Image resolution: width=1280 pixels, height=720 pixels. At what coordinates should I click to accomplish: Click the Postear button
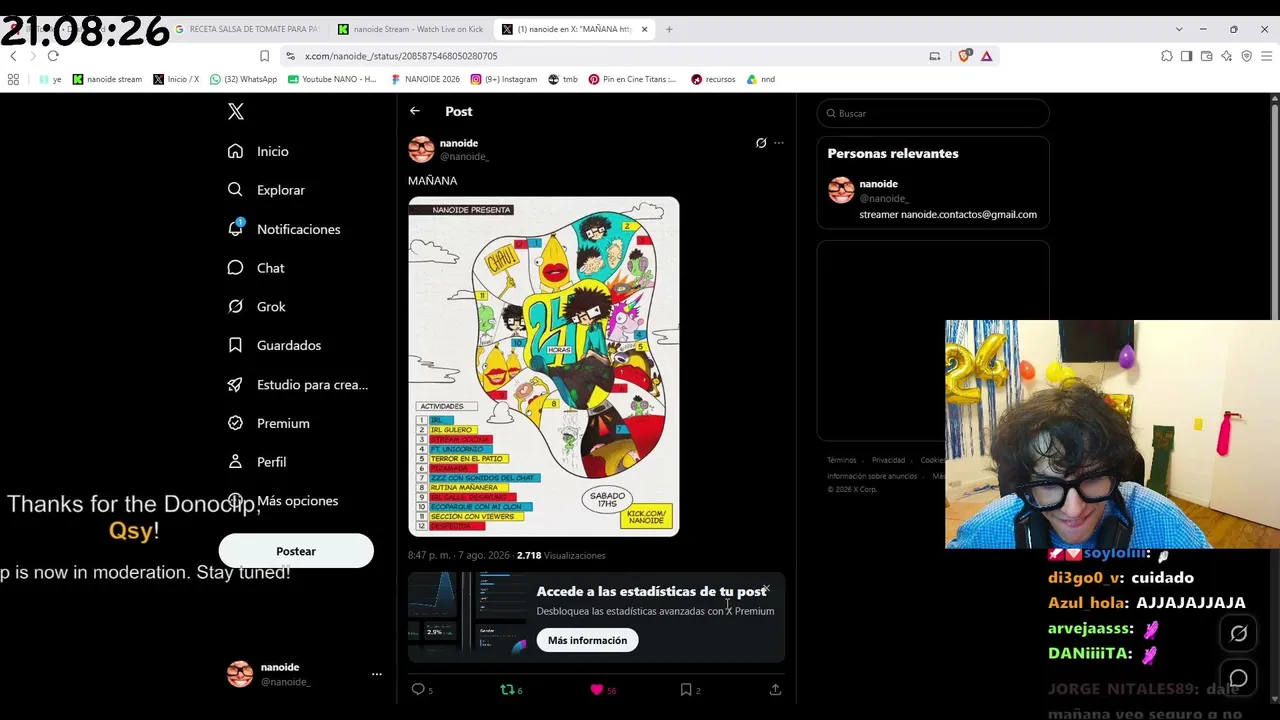(296, 551)
